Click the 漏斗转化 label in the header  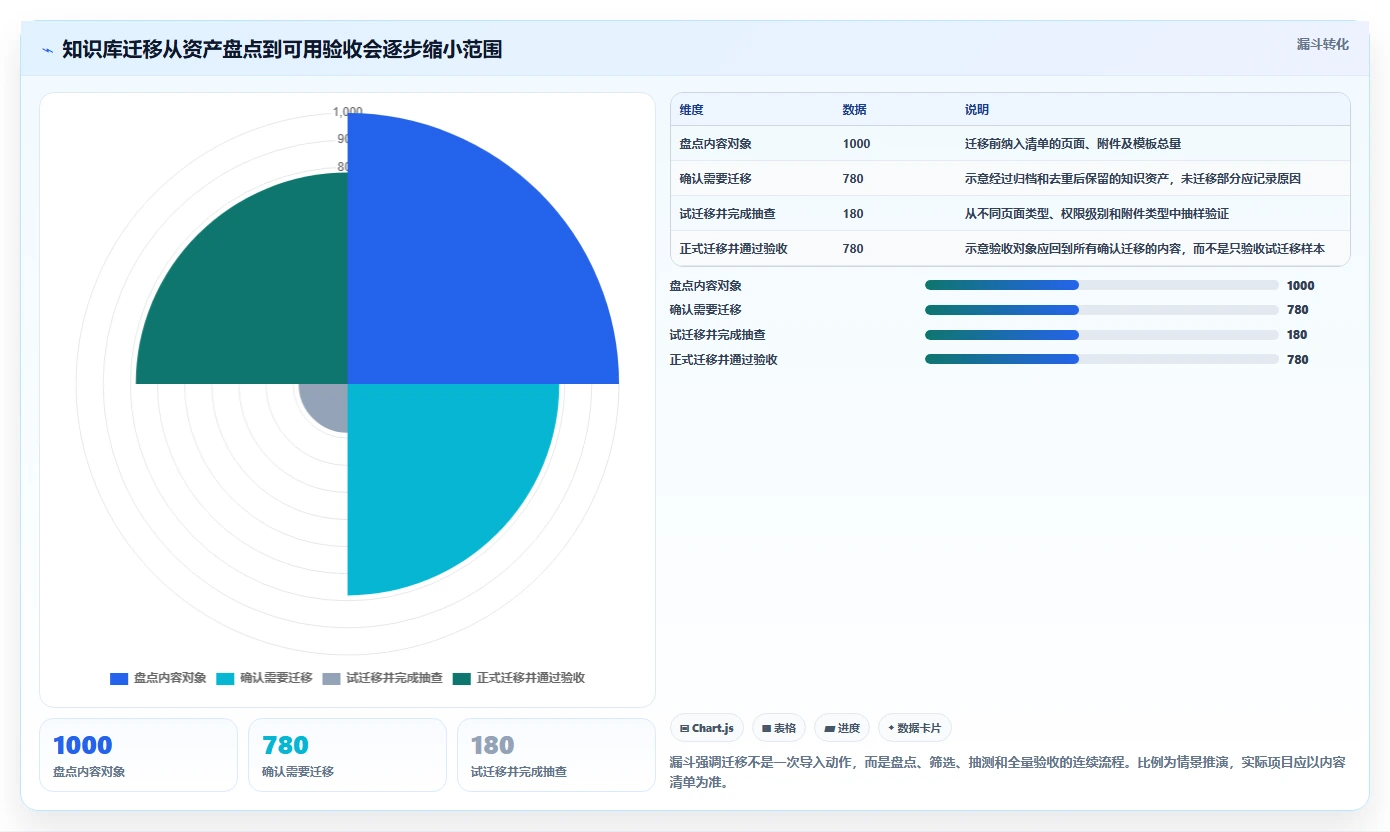(x=1322, y=44)
